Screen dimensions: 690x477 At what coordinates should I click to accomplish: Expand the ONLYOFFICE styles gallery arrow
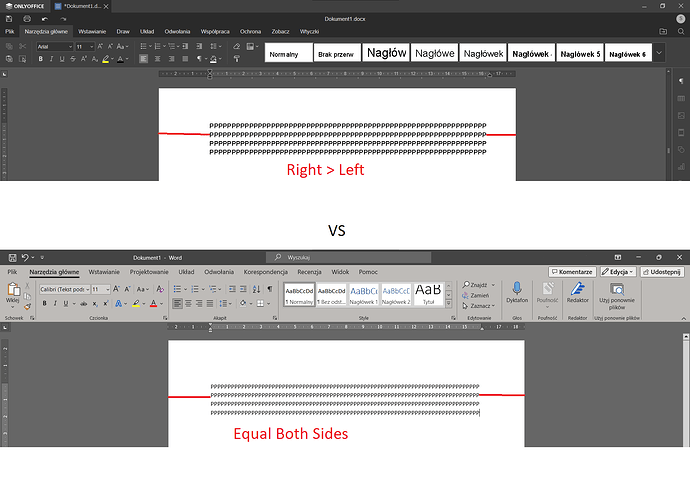(659, 53)
